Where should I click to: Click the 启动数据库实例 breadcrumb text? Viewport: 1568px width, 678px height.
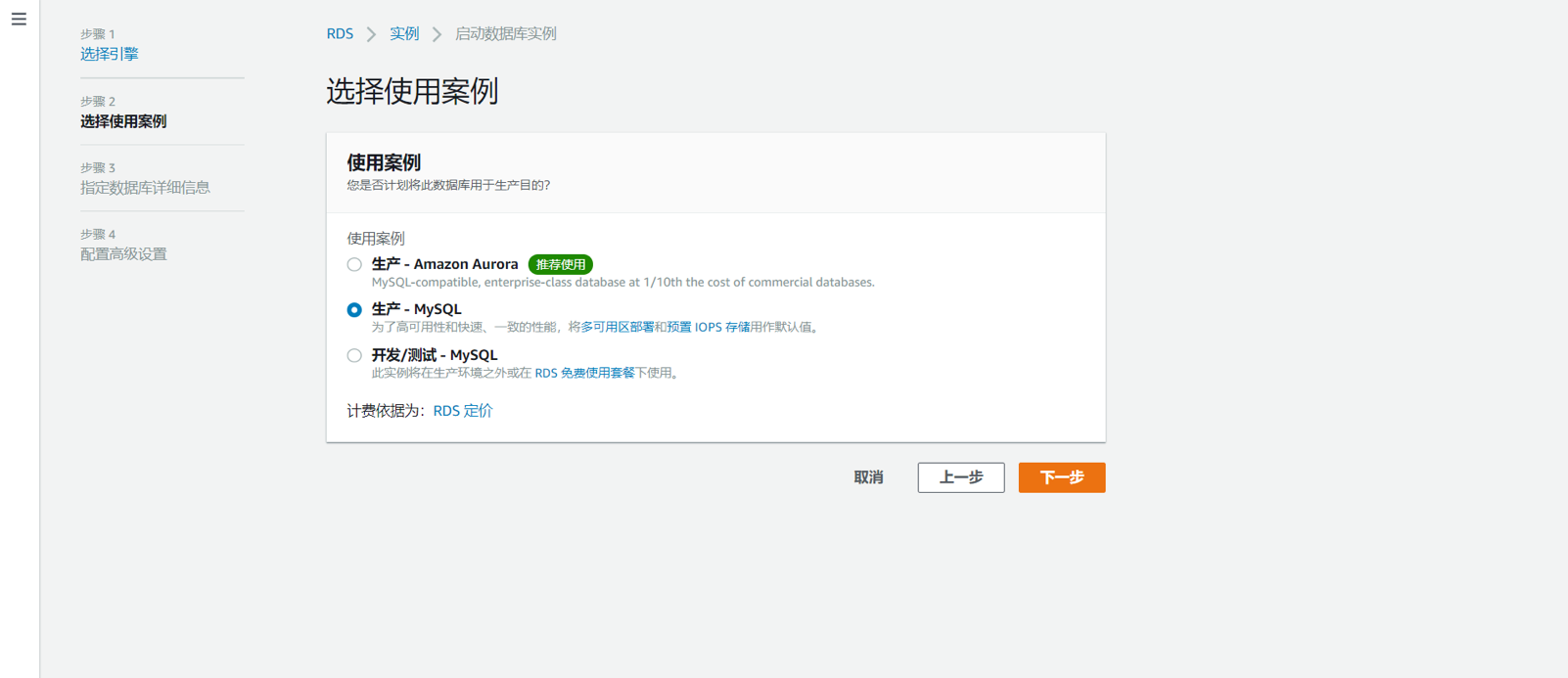click(505, 34)
